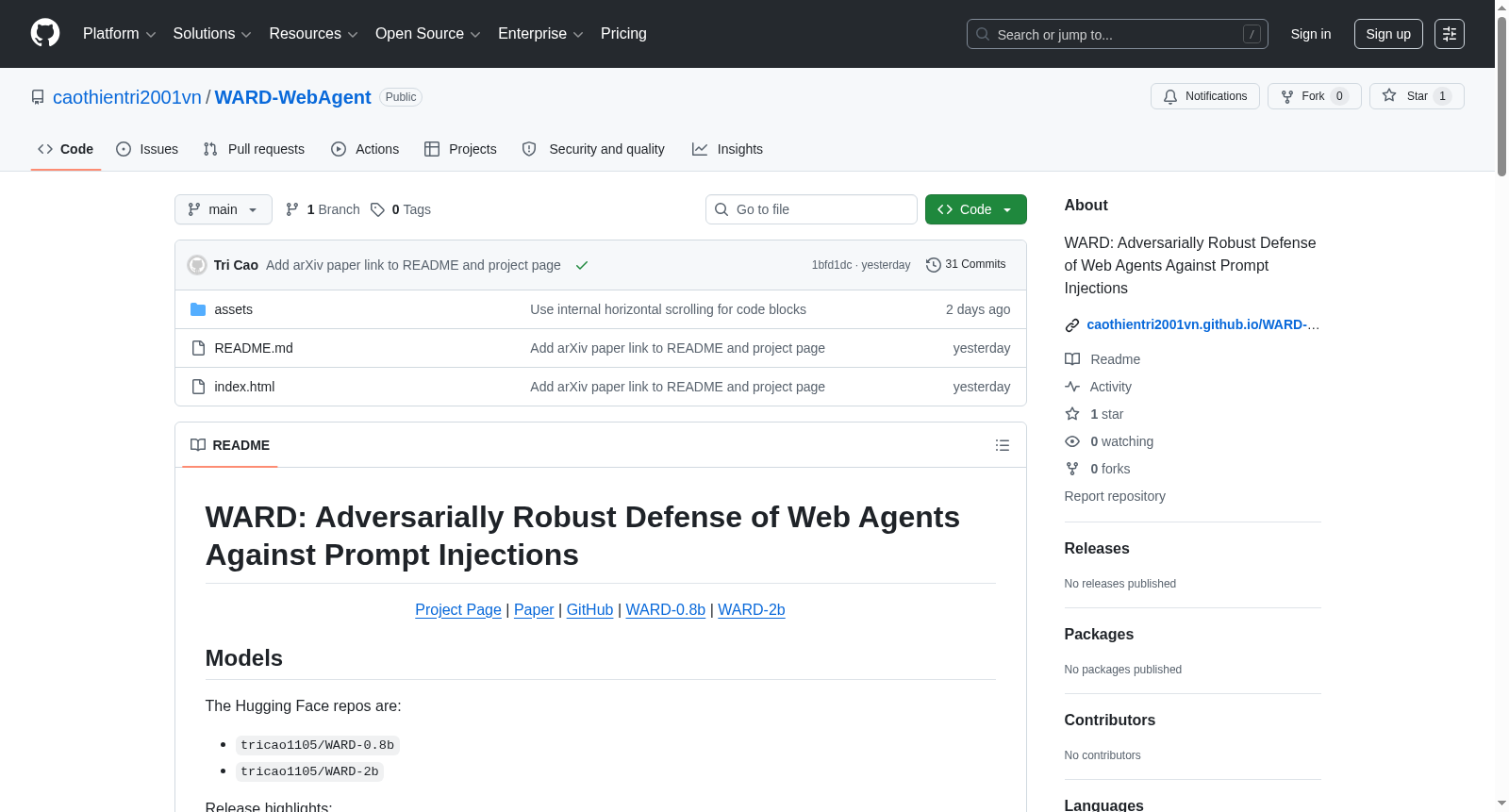Expand the Platform menu
The image size is (1509, 812).
click(x=120, y=34)
